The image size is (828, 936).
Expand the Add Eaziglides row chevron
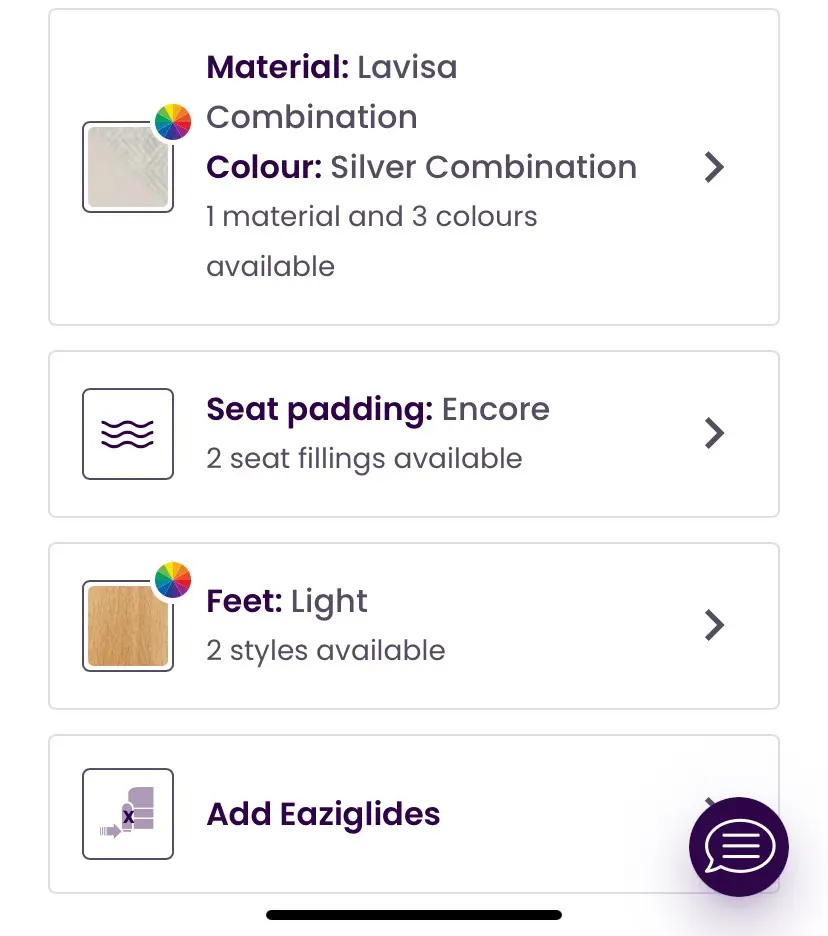[x=708, y=800]
